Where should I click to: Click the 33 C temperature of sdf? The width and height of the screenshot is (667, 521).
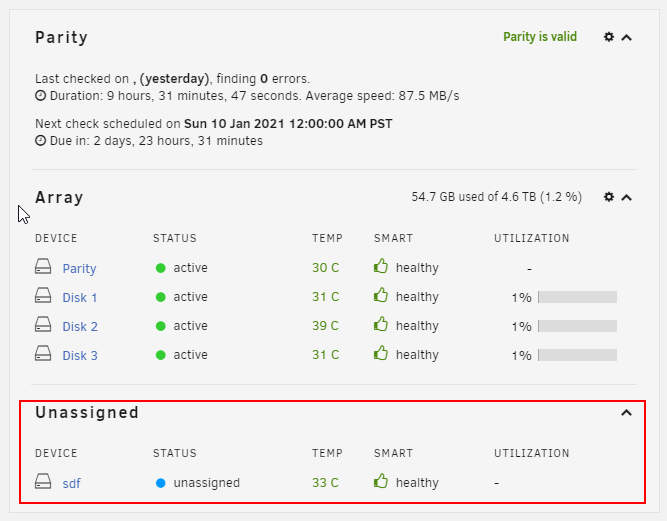point(325,483)
